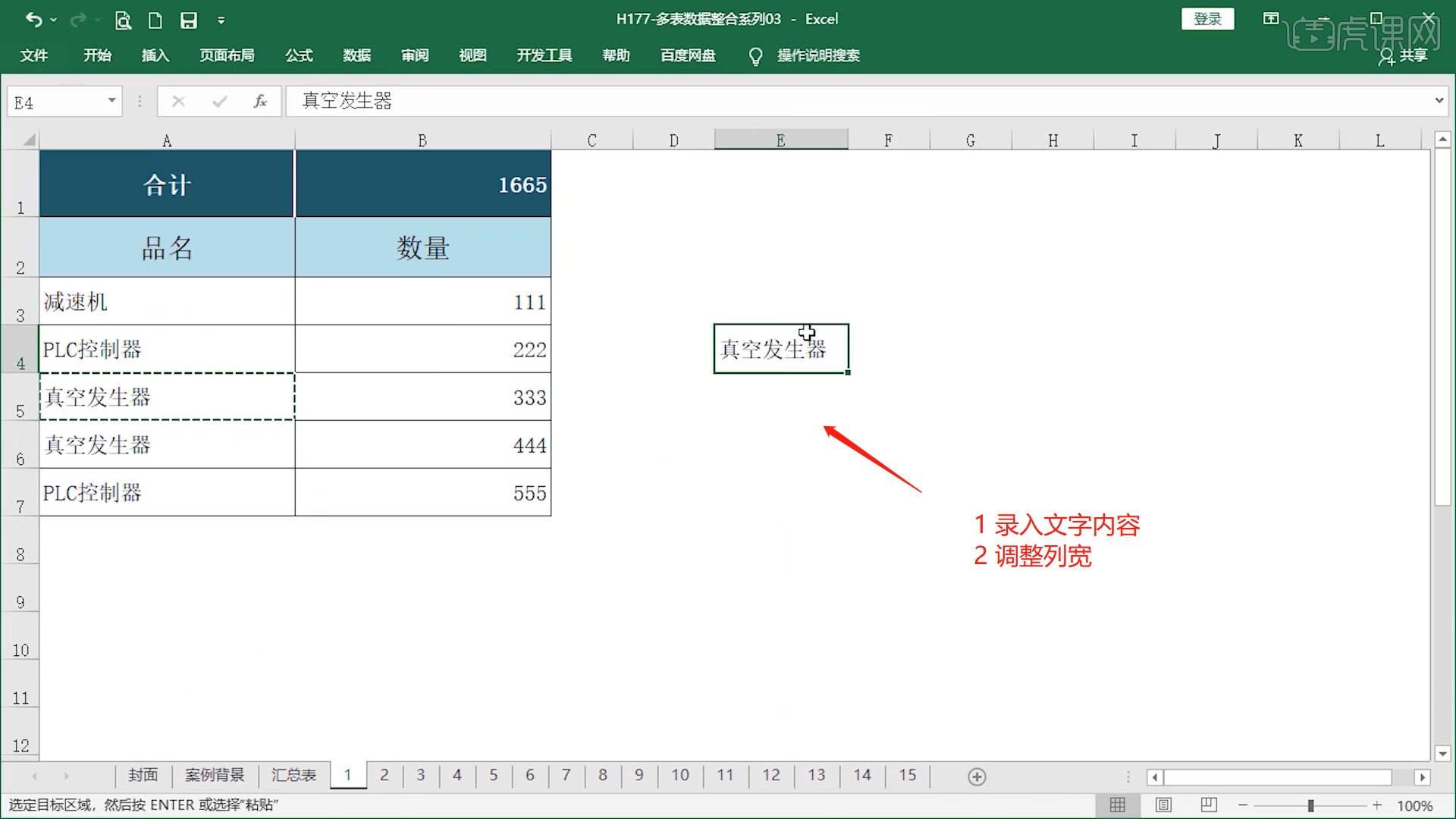Viewport: 1456px width, 819px height.
Task: Open Customize Quick Access Toolbar dropdown
Action: (x=221, y=20)
